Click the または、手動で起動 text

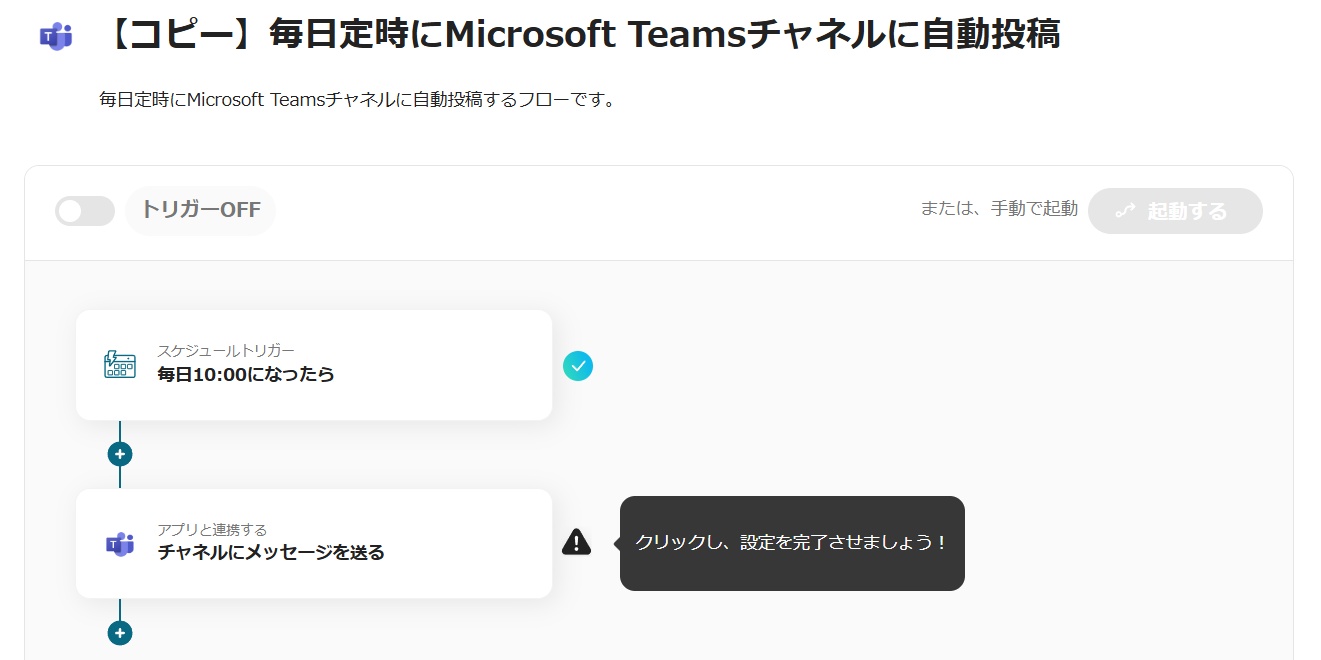pyautogui.click(x=999, y=209)
